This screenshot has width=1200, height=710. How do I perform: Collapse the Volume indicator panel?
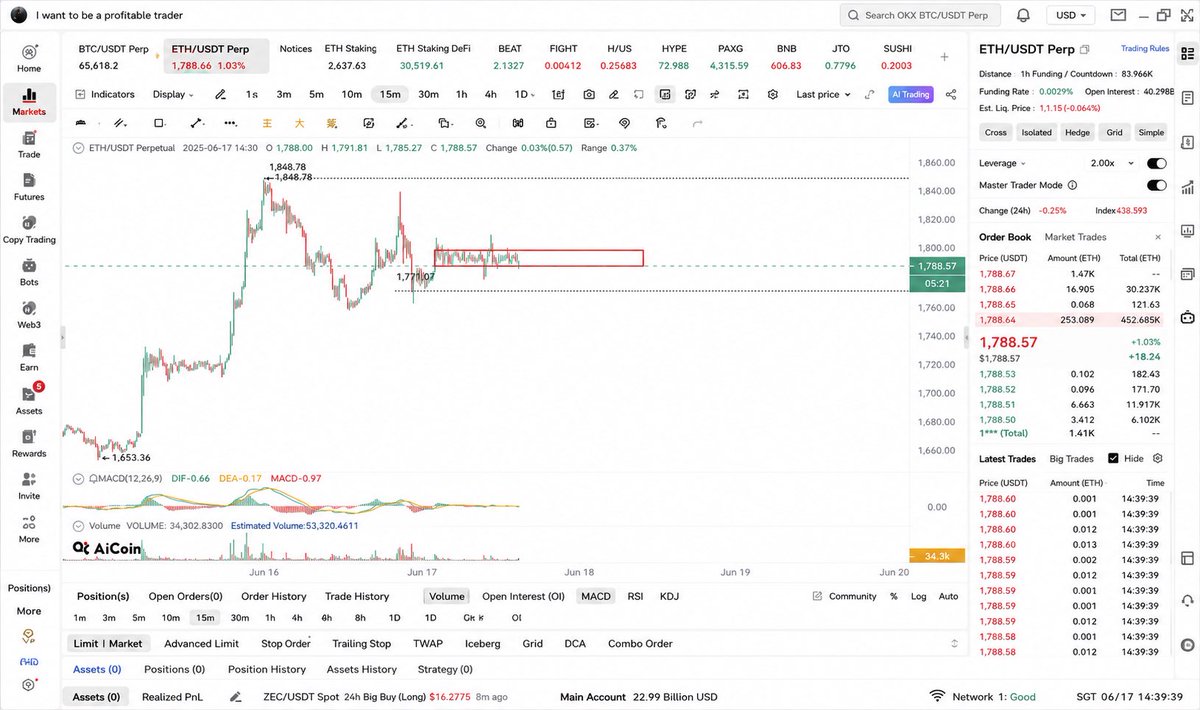pyautogui.click(x=78, y=525)
